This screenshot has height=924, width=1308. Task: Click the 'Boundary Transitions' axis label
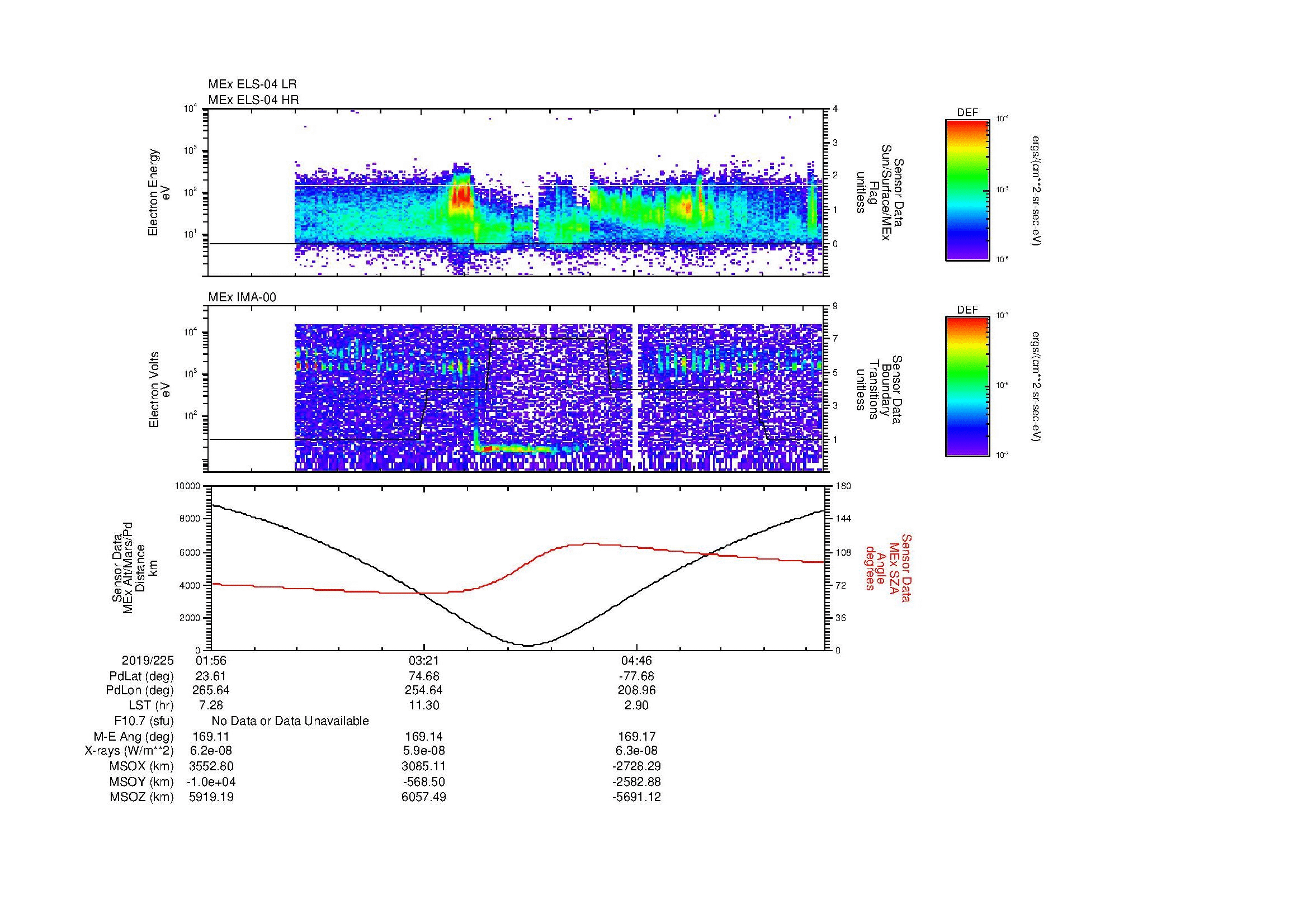pos(880,390)
